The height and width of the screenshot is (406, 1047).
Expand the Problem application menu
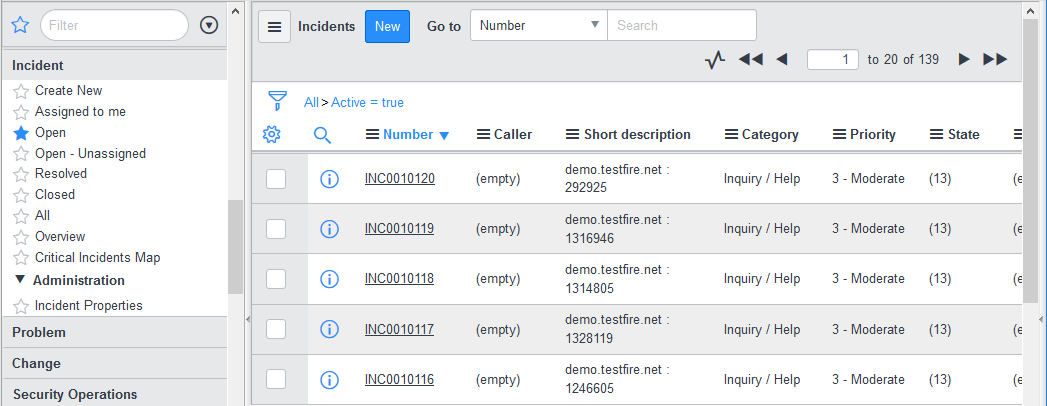39,332
